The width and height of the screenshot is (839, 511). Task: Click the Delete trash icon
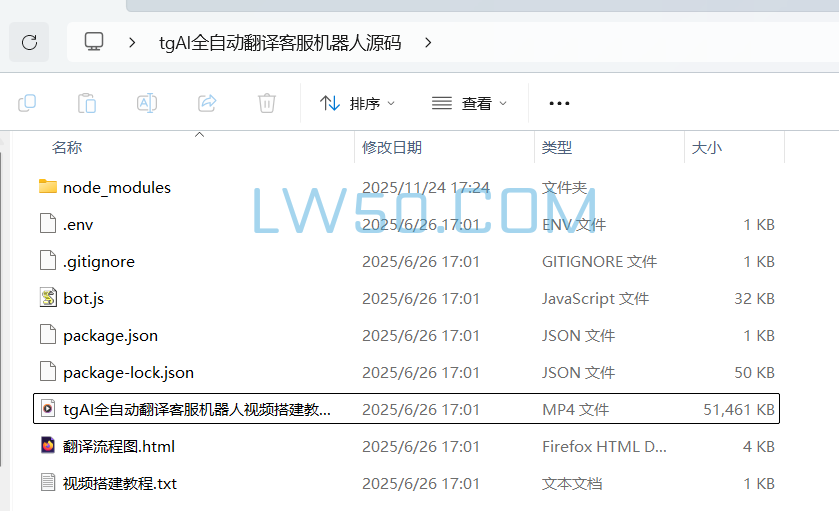266,103
